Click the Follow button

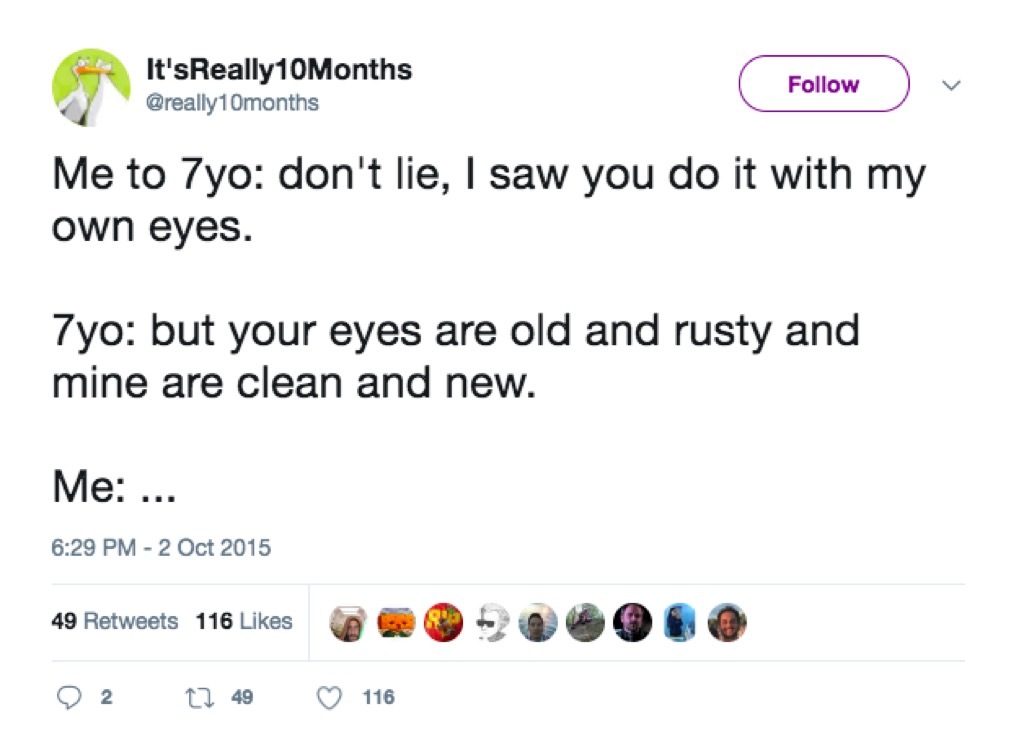coord(823,84)
